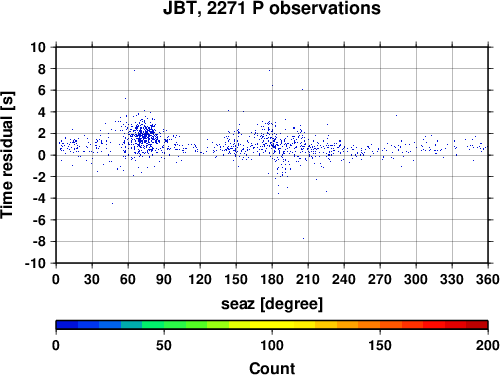Click the y-axis tick label -10

pos(35,263)
